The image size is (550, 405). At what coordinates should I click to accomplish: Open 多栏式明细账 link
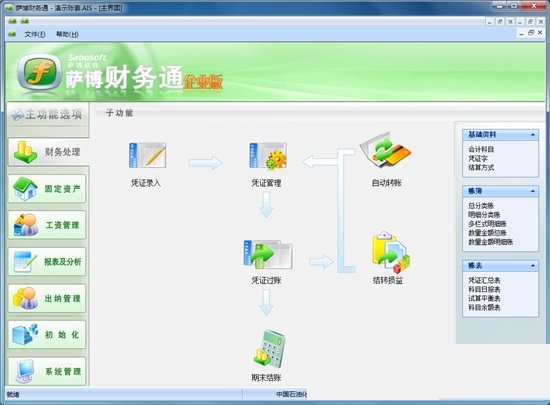click(x=487, y=224)
